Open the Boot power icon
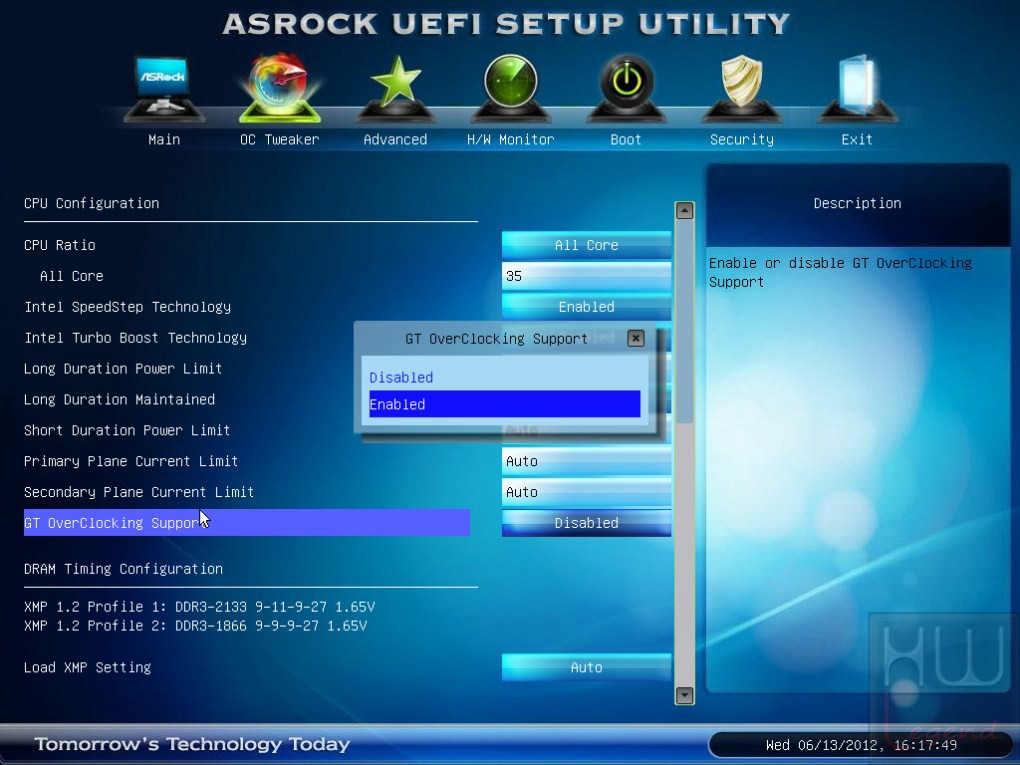This screenshot has height=765, width=1020. click(626, 88)
